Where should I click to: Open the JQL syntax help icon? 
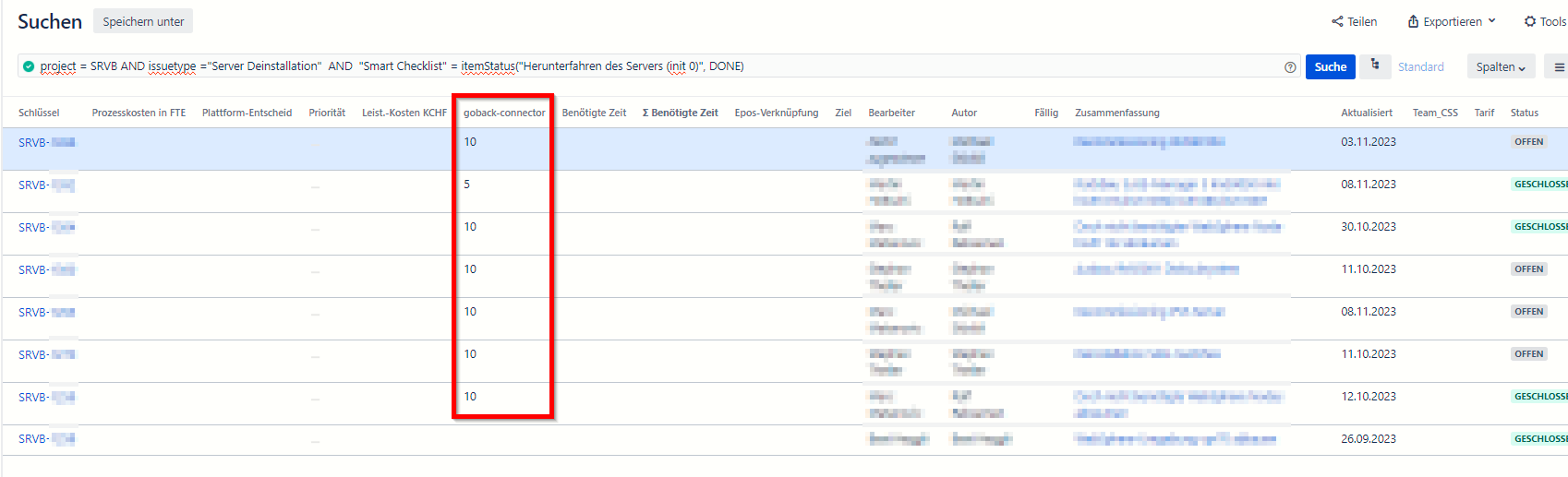pyautogui.click(x=1290, y=66)
